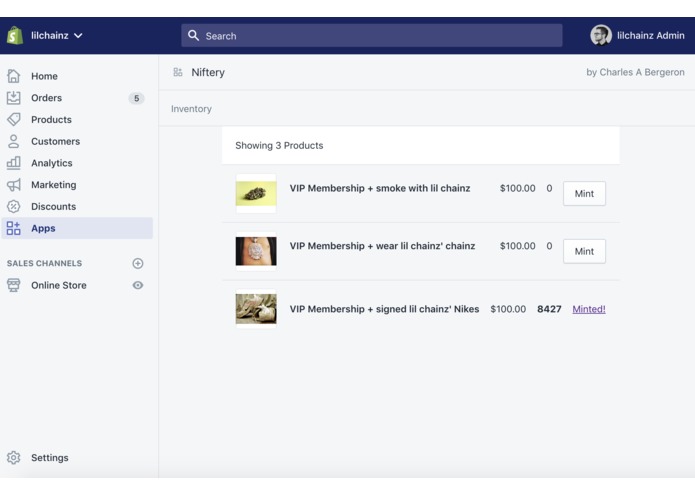The width and height of the screenshot is (695, 494).
Task: Click the Online Store storefront icon
Action: pos(14,285)
